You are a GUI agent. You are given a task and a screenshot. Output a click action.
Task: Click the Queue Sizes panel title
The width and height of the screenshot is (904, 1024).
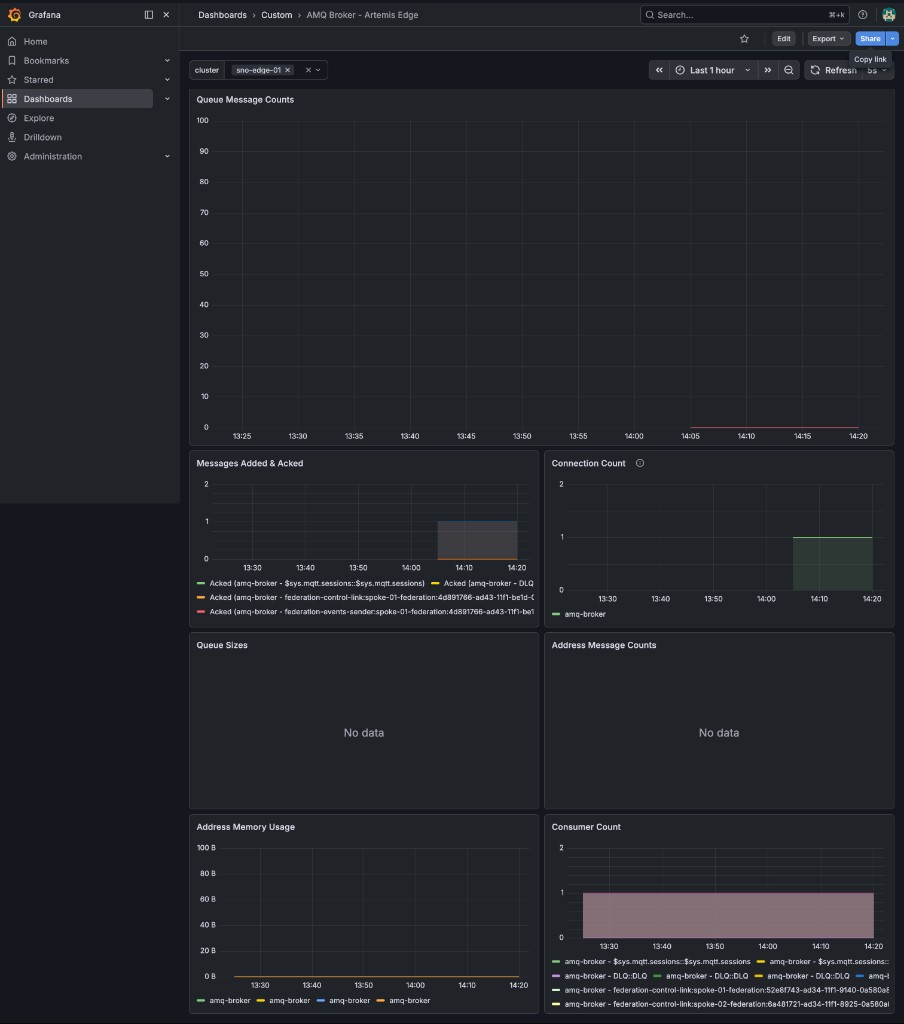222,645
